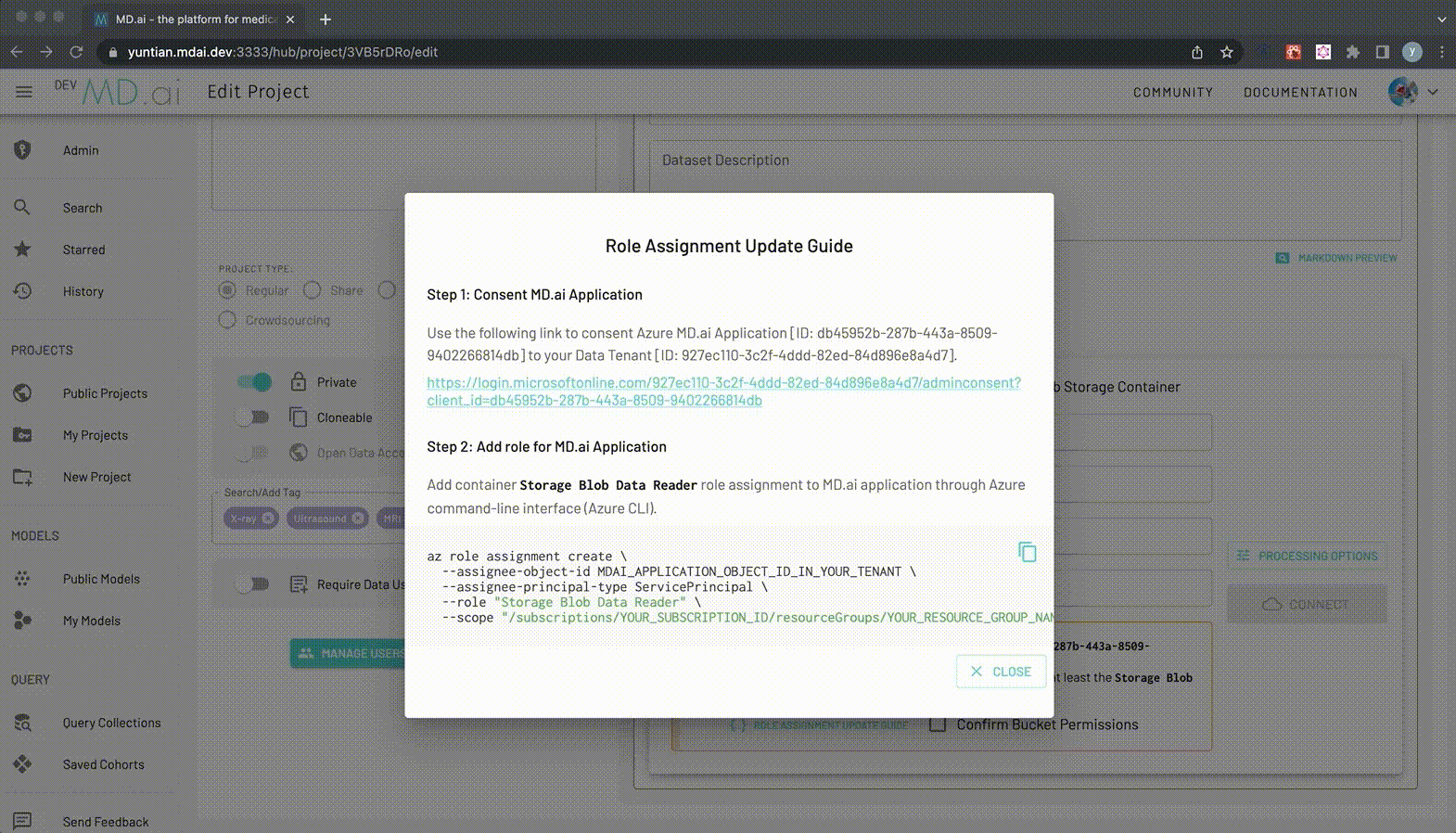The height and width of the screenshot is (833, 1456).
Task: Click the Step 1 Consent heading
Action: pyautogui.click(x=534, y=294)
